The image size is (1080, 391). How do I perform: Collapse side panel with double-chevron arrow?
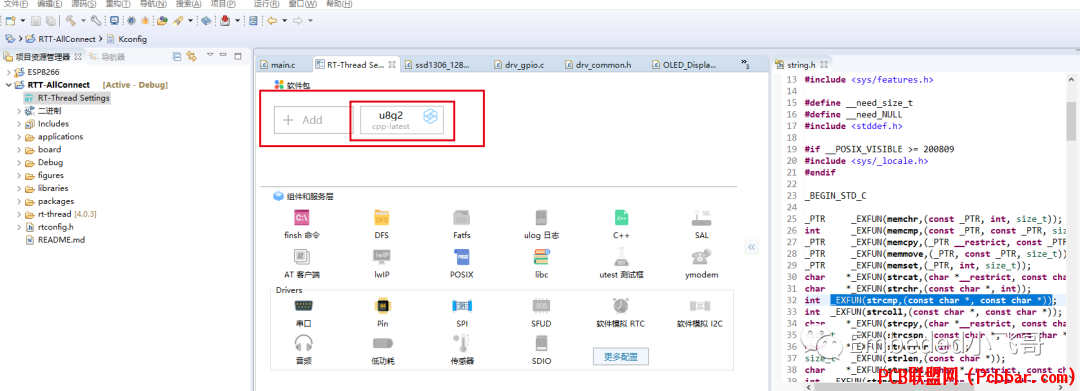[752, 246]
